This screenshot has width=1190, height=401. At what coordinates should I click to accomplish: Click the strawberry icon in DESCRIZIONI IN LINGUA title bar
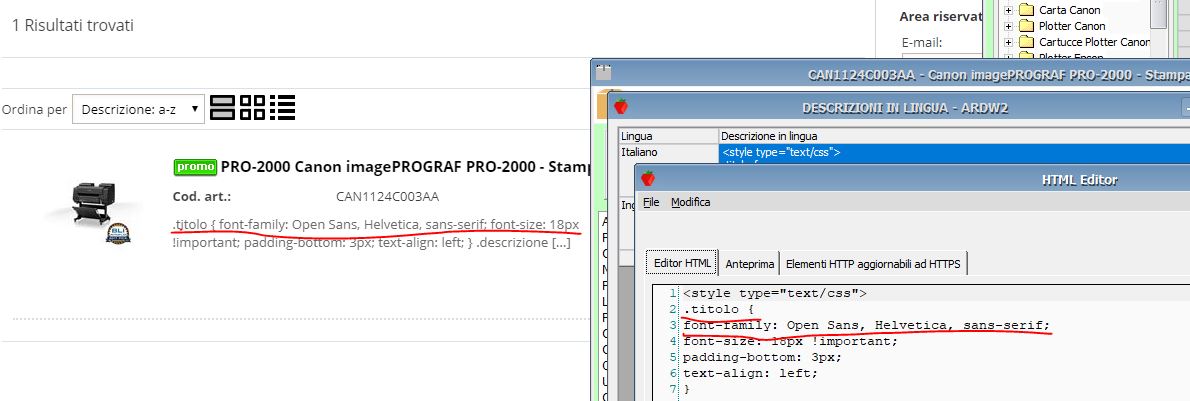tap(621, 107)
